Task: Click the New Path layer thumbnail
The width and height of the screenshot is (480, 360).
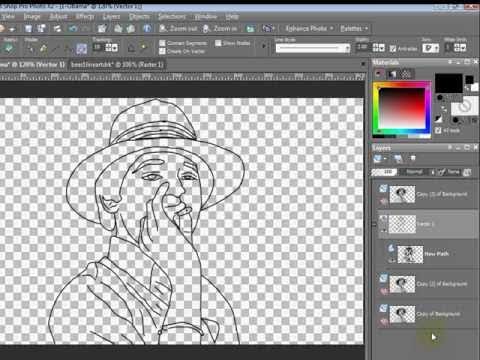Action: (x=410, y=255)
